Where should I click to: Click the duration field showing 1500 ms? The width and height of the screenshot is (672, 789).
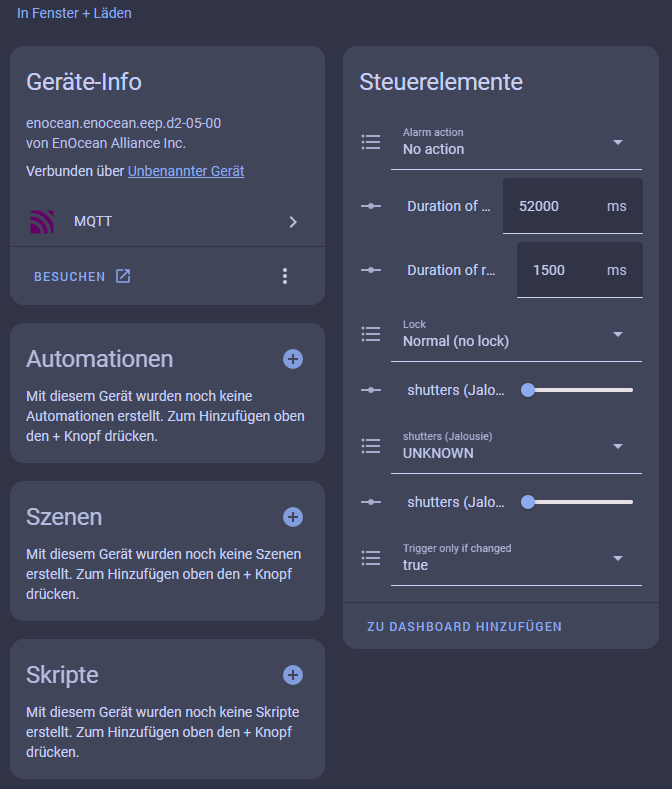[x=580, y=270]
